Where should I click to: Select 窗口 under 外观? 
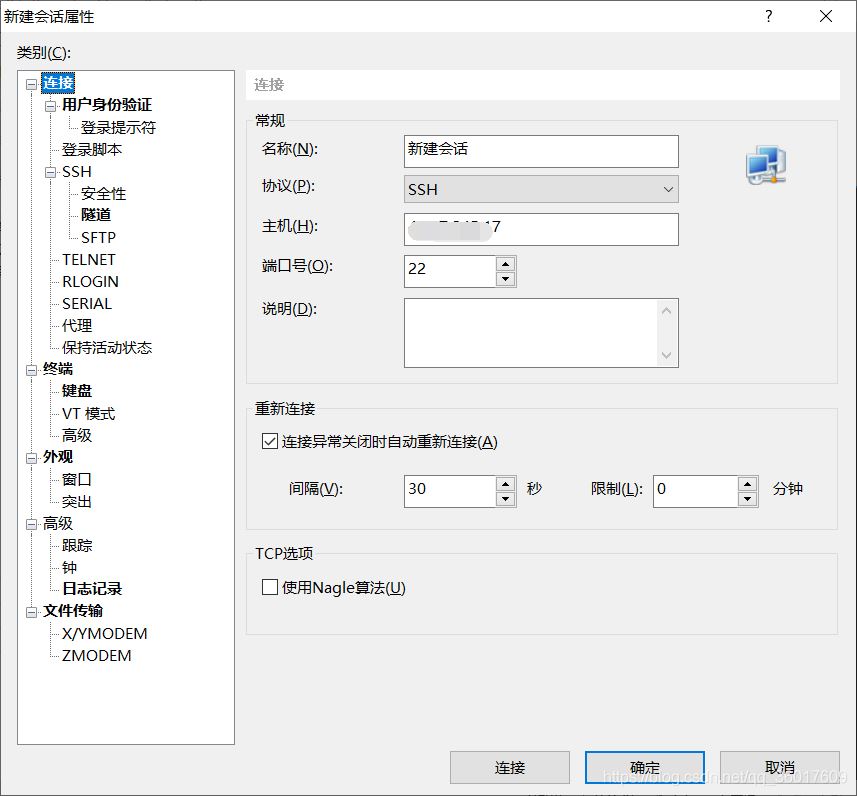pos(77,479)
